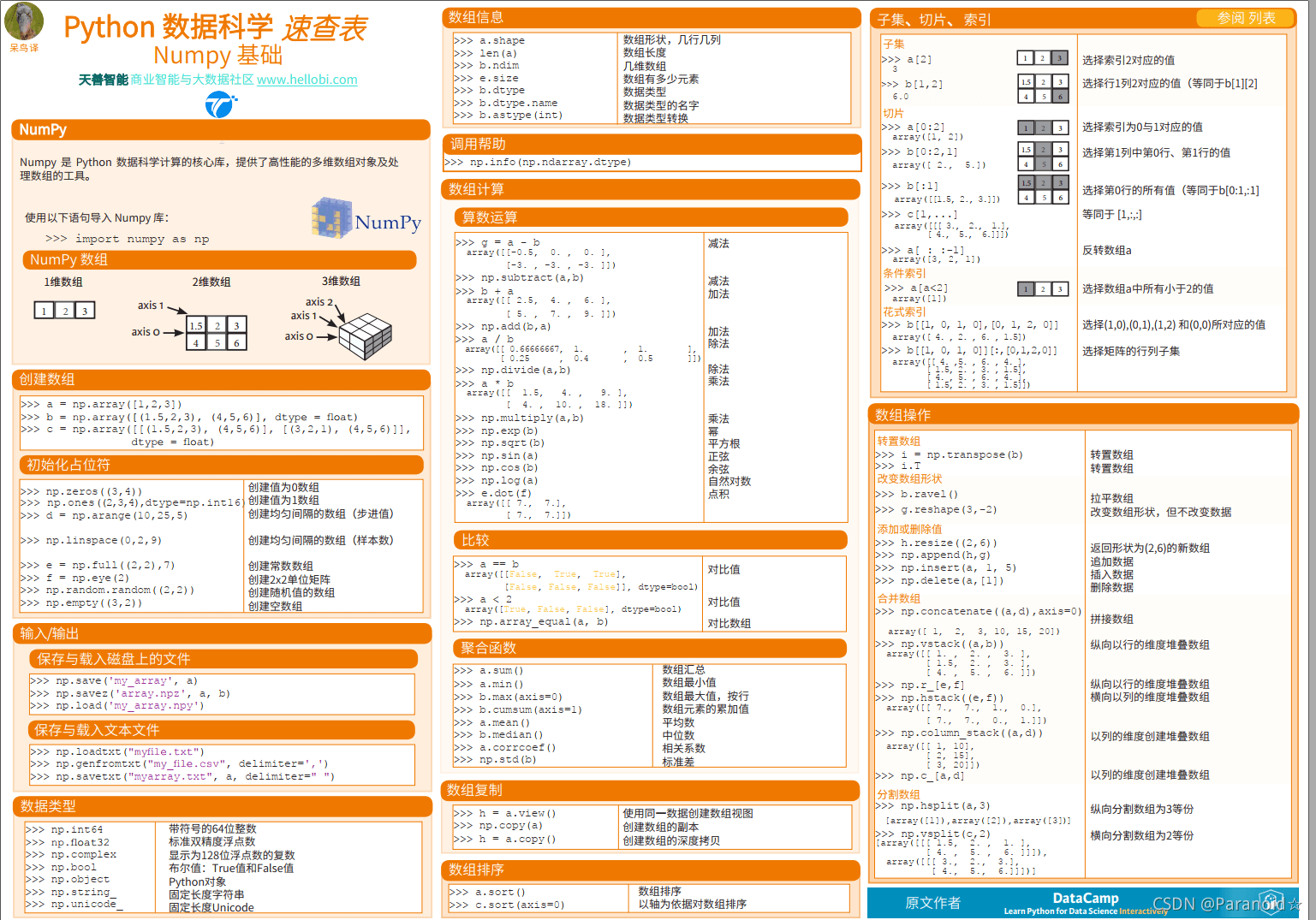Click the a.shape code line

tap(490, 40)
